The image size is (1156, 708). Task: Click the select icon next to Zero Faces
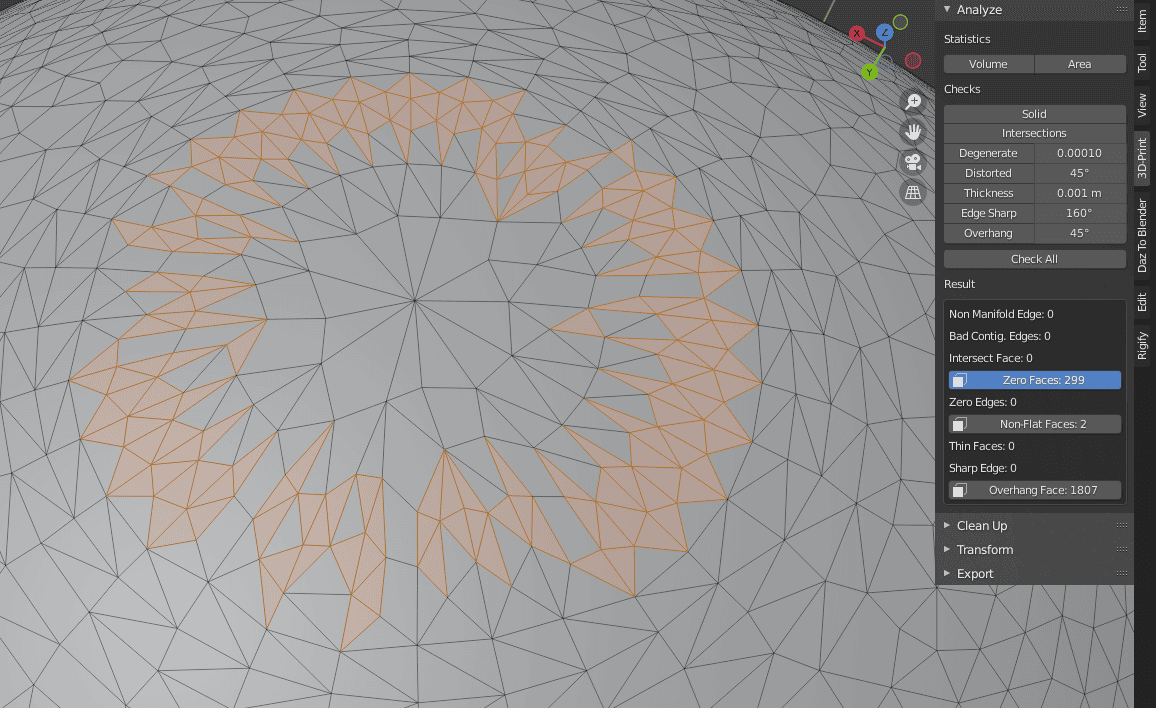961,379
